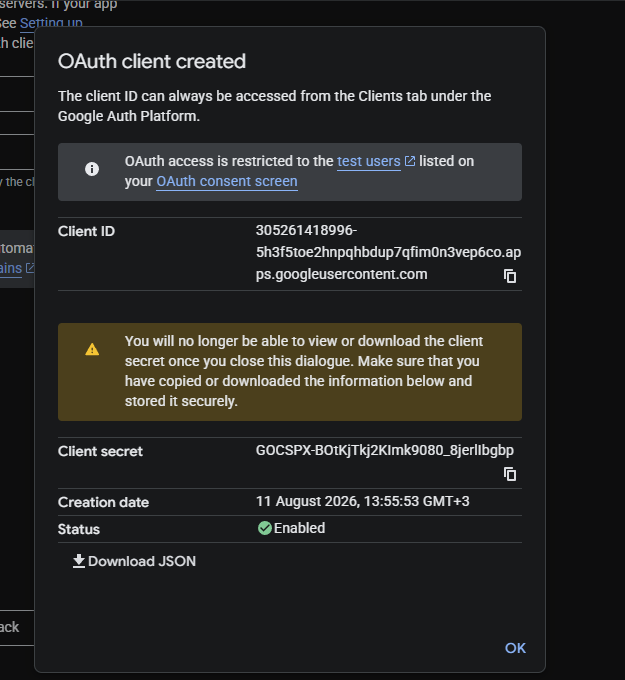Click the Client ID label

[x=86, y=231]
